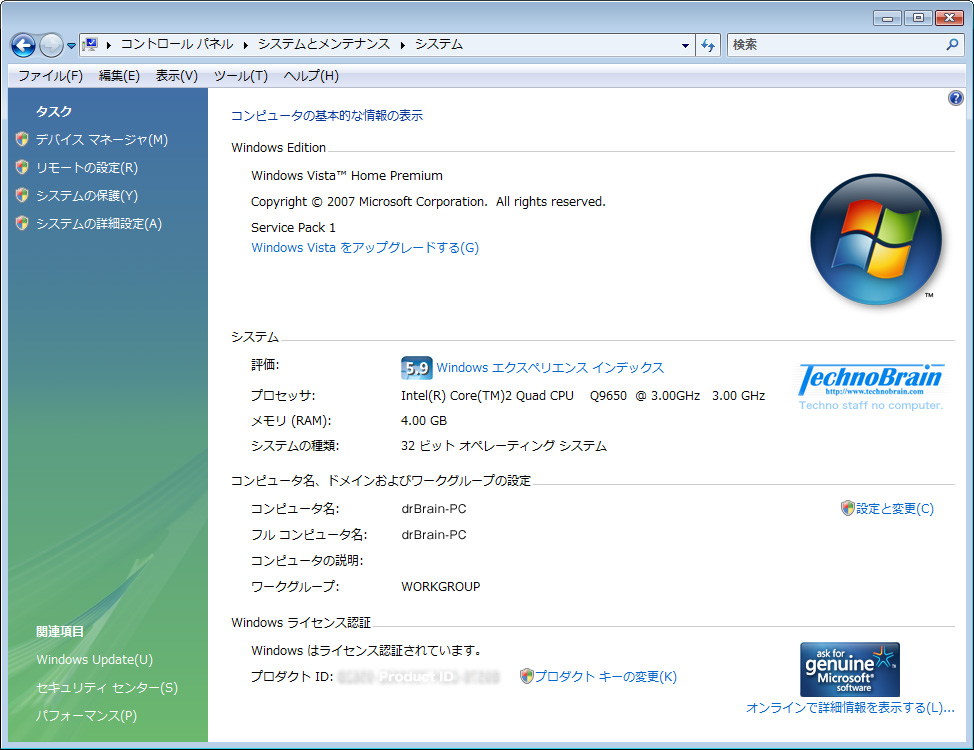
Task: Click the 4.00 GB memory value
Action: pos(424,421)
